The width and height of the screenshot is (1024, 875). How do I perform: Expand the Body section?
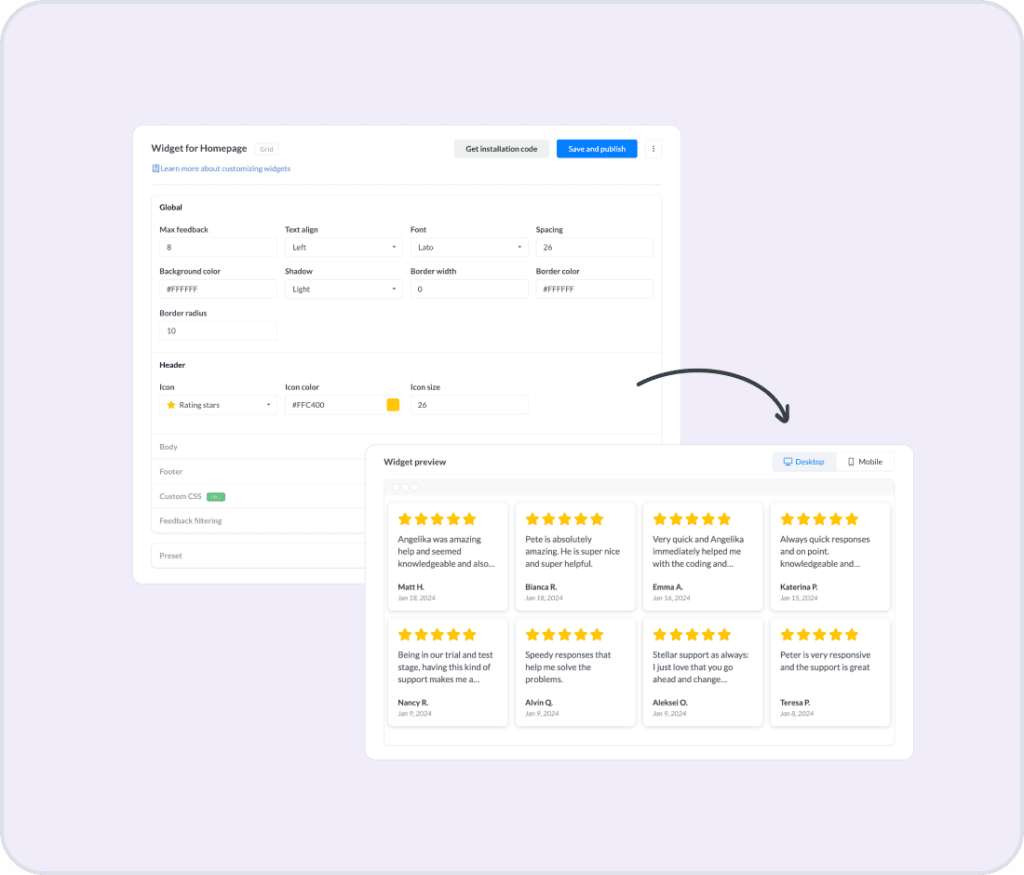[168, 447]
